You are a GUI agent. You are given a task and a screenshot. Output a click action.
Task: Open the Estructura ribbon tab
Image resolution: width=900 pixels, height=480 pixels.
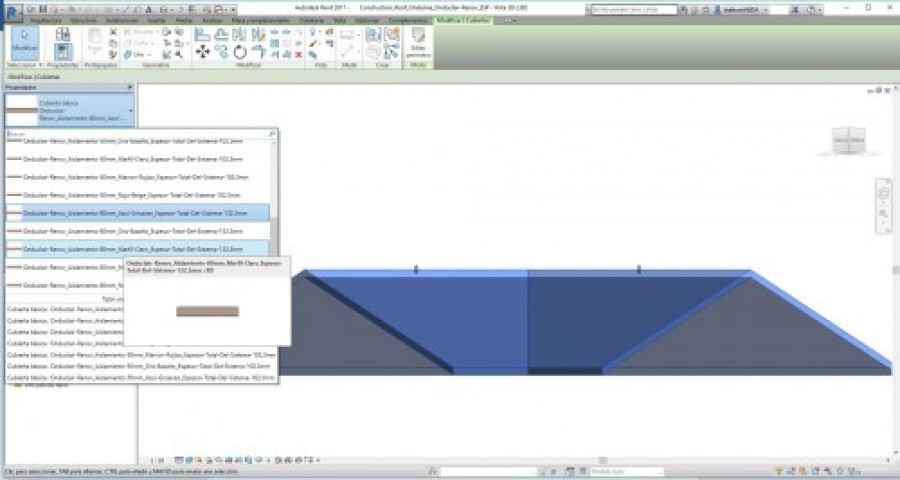(x=83, y=21)
